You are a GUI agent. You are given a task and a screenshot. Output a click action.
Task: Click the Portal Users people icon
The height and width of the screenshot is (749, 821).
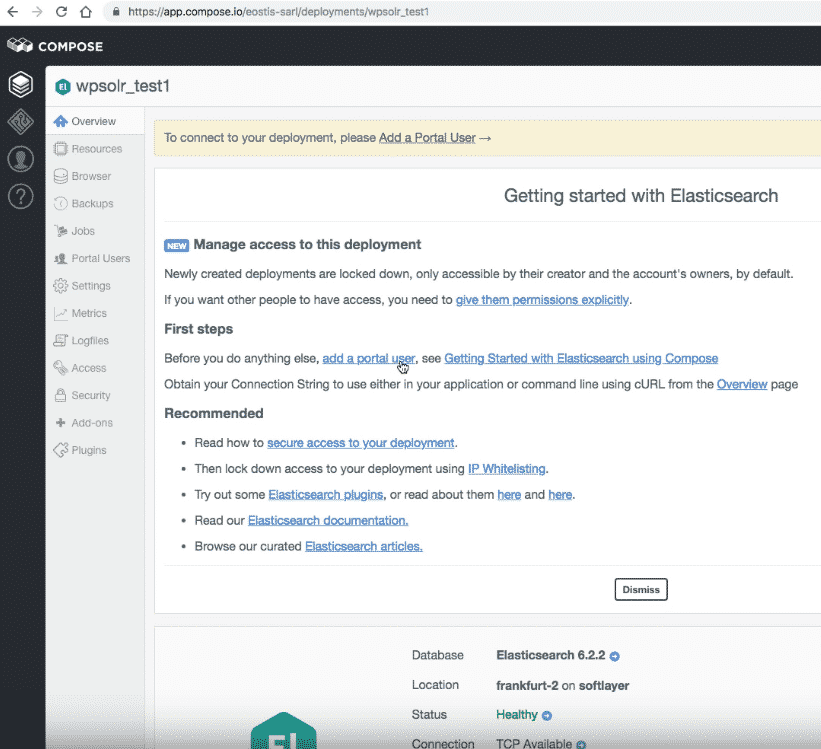tap(61, 258)
